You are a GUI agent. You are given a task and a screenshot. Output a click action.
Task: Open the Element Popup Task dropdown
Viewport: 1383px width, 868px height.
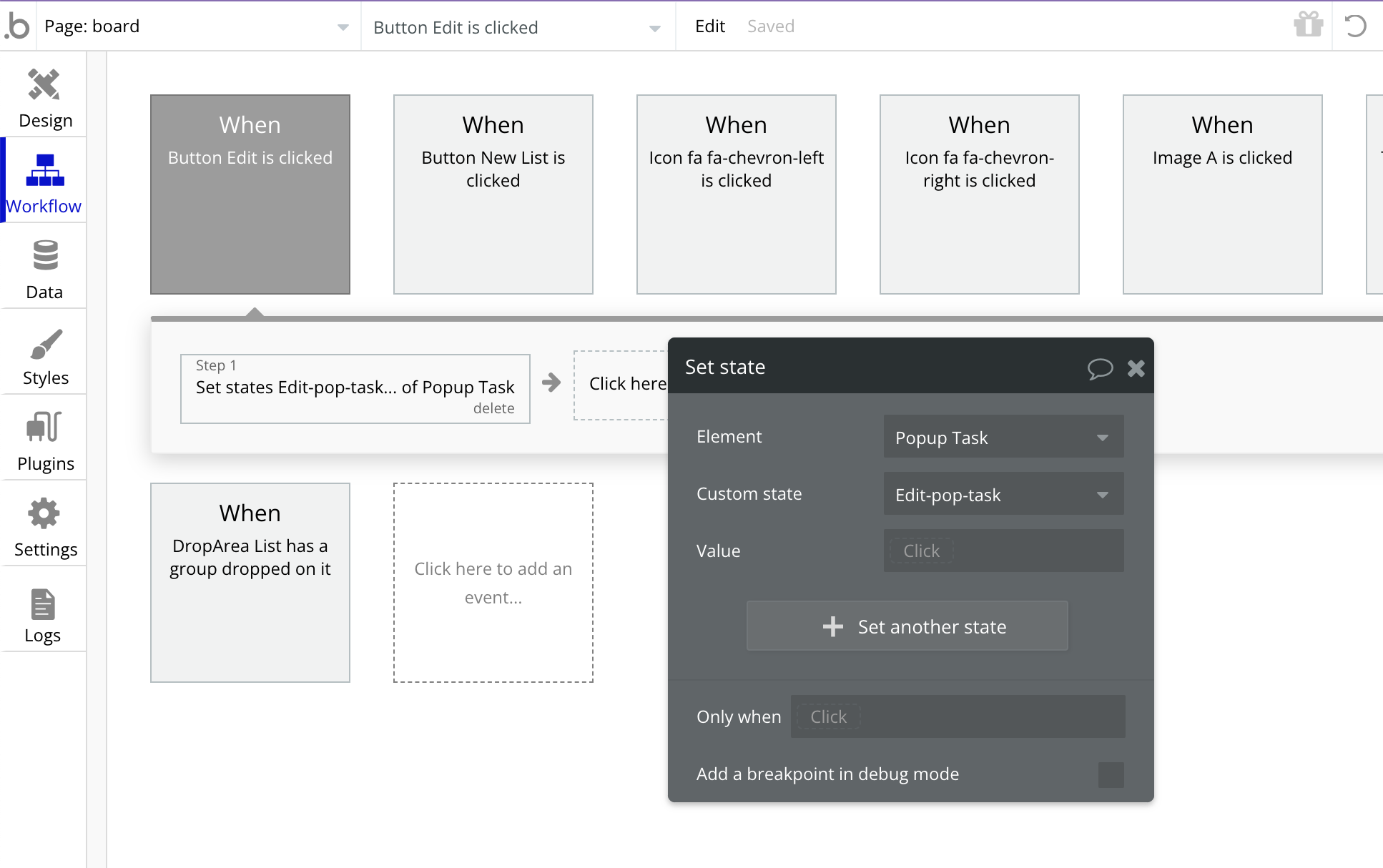coord(1003,437)
